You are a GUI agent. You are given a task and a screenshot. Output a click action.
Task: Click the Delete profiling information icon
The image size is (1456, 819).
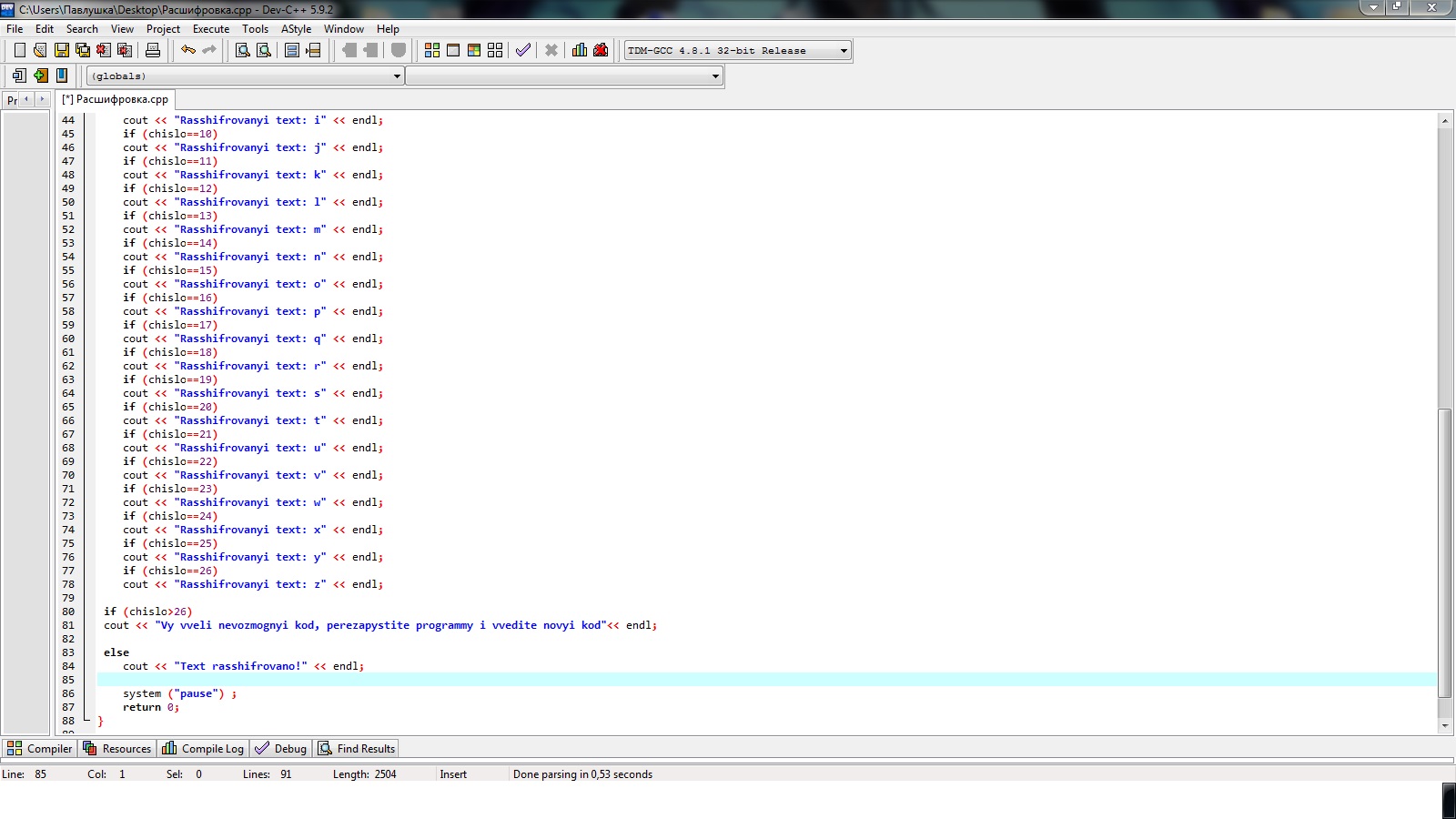601,50
